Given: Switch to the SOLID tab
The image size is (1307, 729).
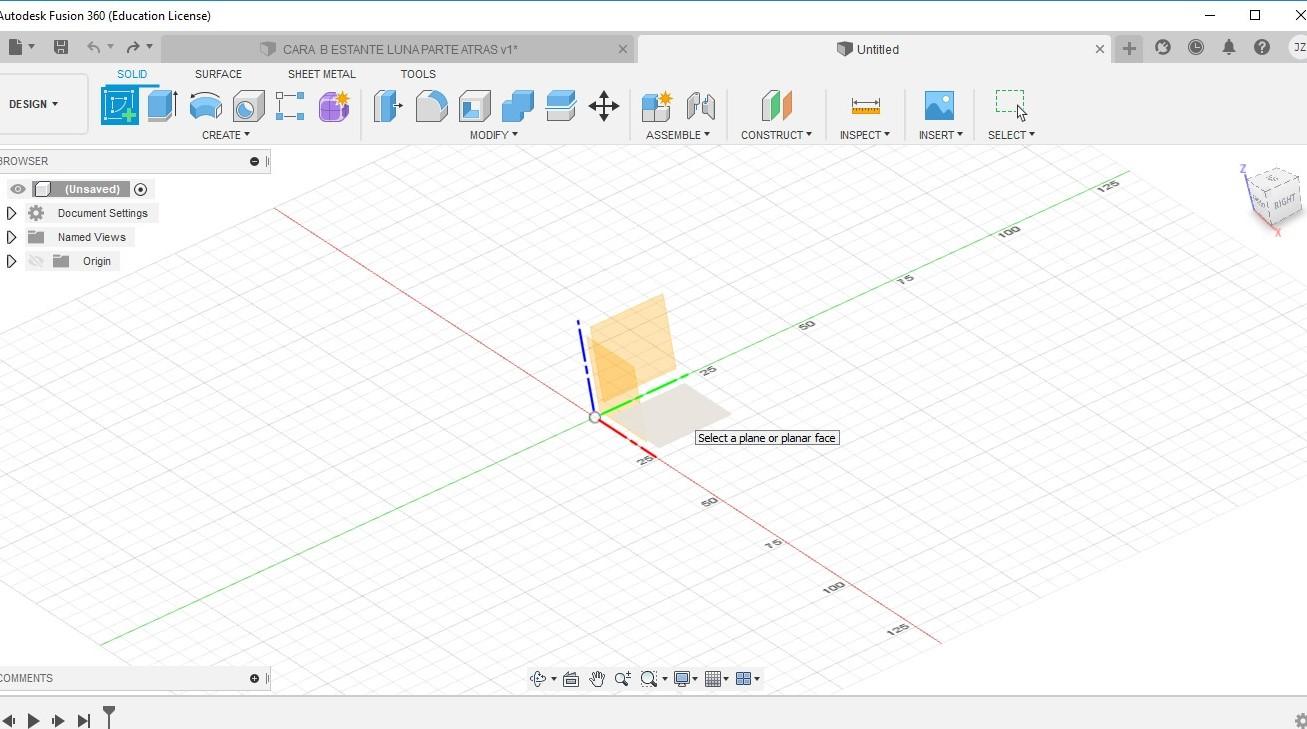Looking at the screenshot, I should point(132,74).
